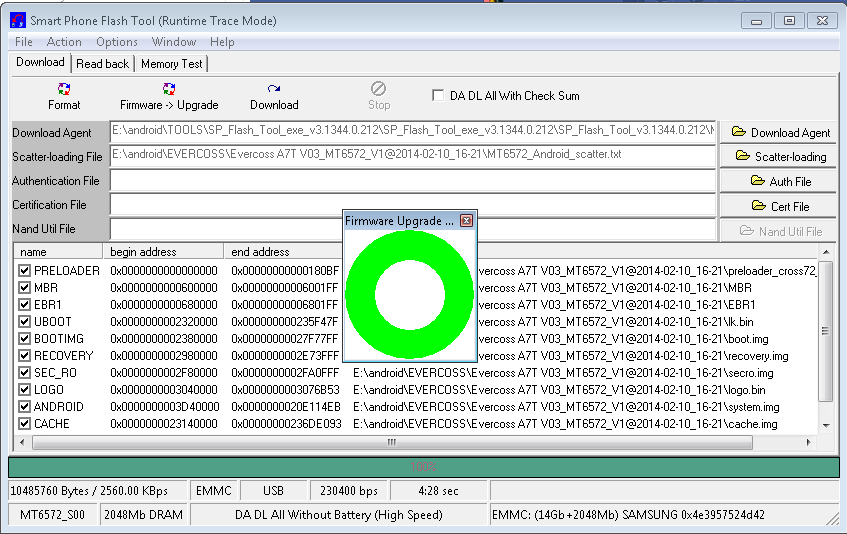Uncheck the CACHE partition

click(x=24, y=424)
